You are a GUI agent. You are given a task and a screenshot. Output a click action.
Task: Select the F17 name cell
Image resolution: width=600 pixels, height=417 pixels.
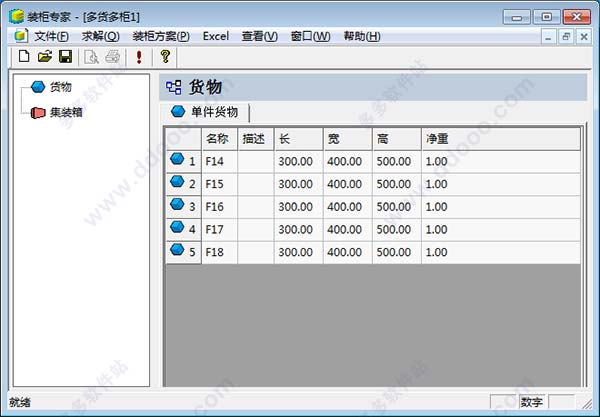219,230
